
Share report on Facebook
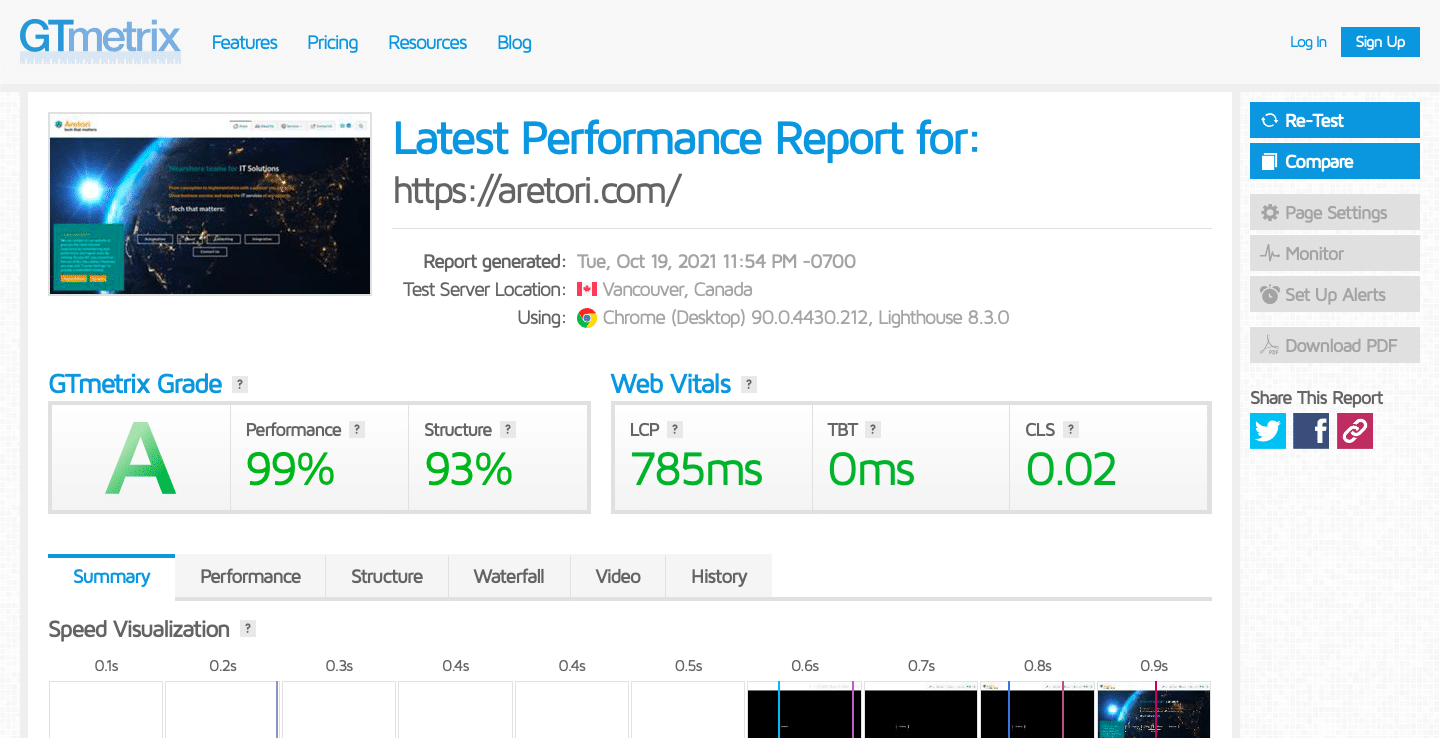(1311, 431)
